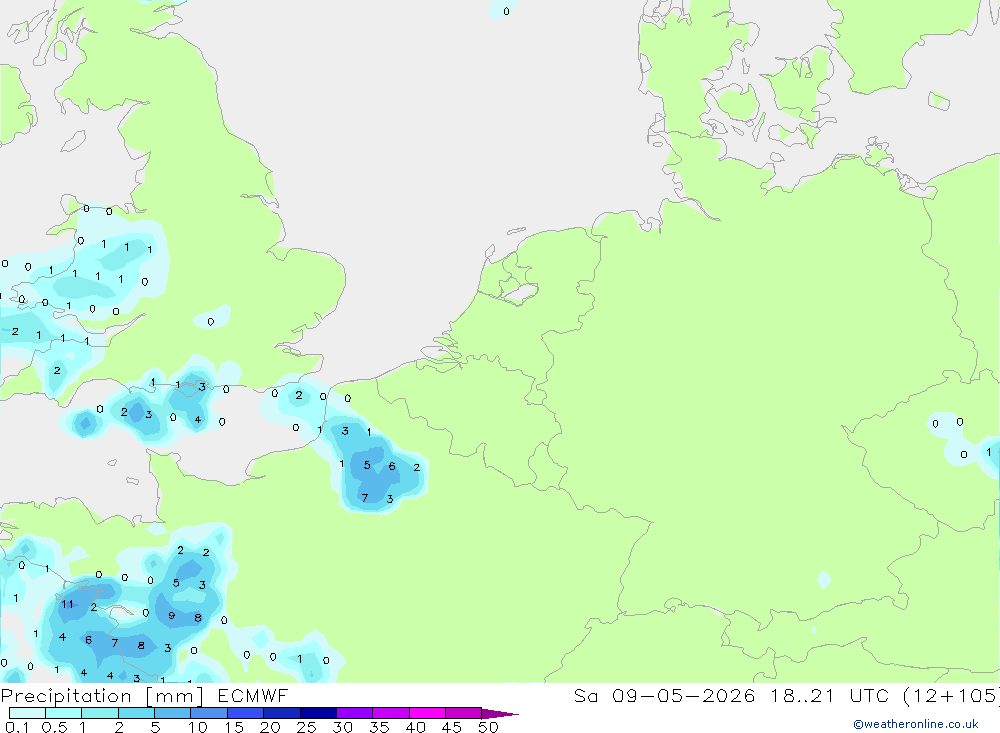Pick the bright magenta 40–45 legend swatch
The image size is (1000, 733).
(427, 713)
